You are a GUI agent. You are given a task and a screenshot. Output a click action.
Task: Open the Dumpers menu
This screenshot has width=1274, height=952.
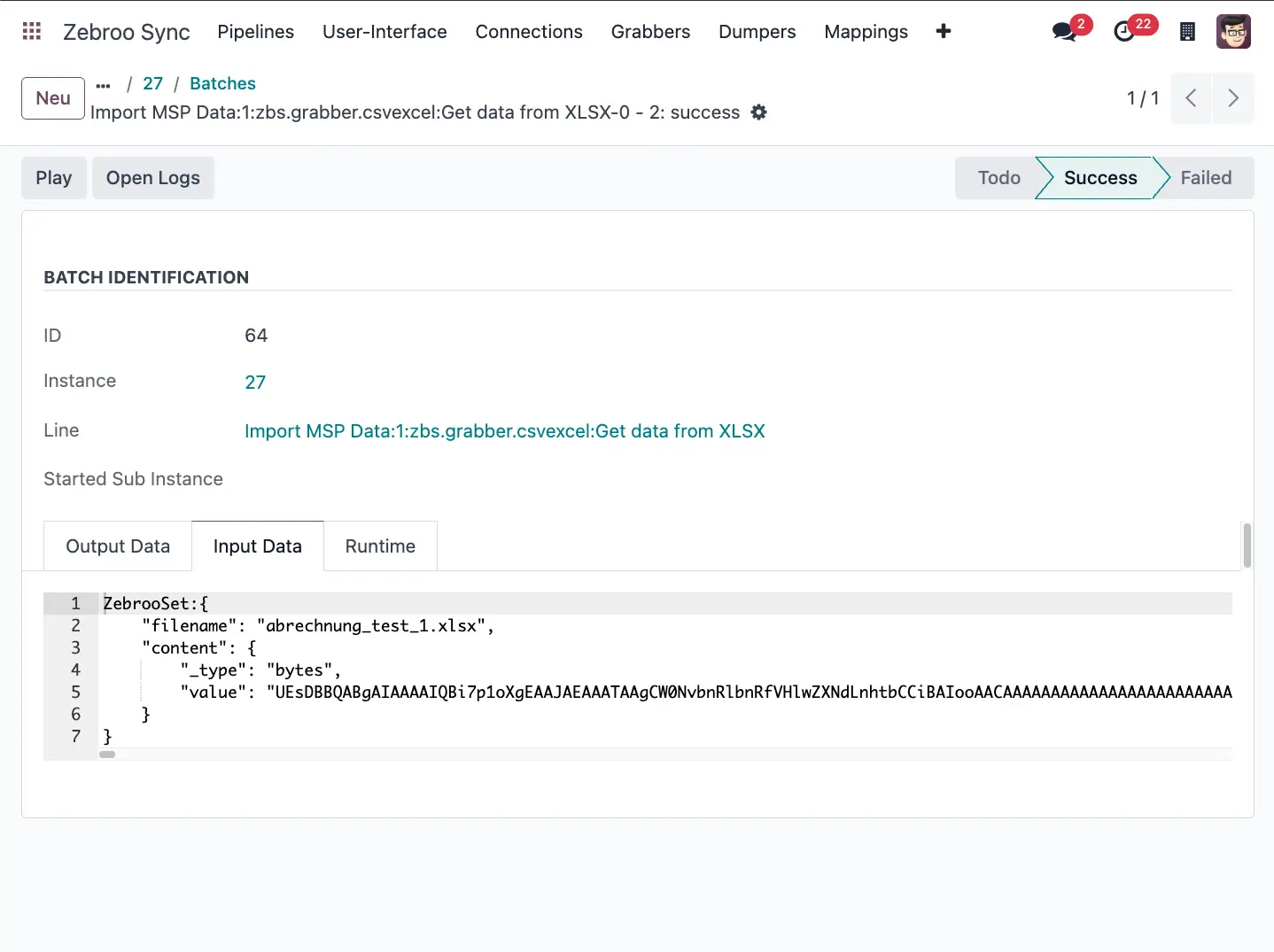pyautogui.click(x=757, y=32)
